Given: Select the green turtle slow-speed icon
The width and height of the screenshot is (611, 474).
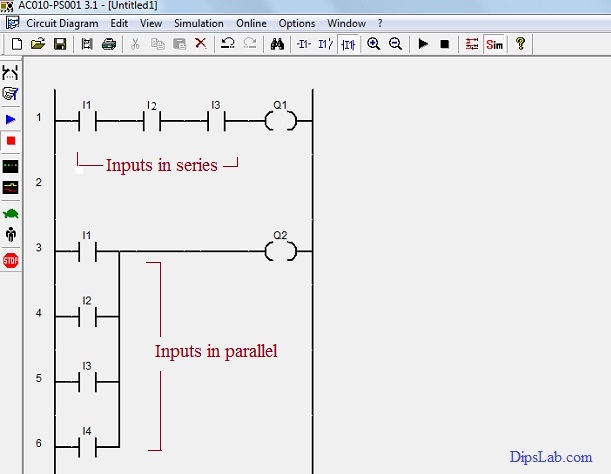Looking at the screenshot, I should [x=11, y=213].
